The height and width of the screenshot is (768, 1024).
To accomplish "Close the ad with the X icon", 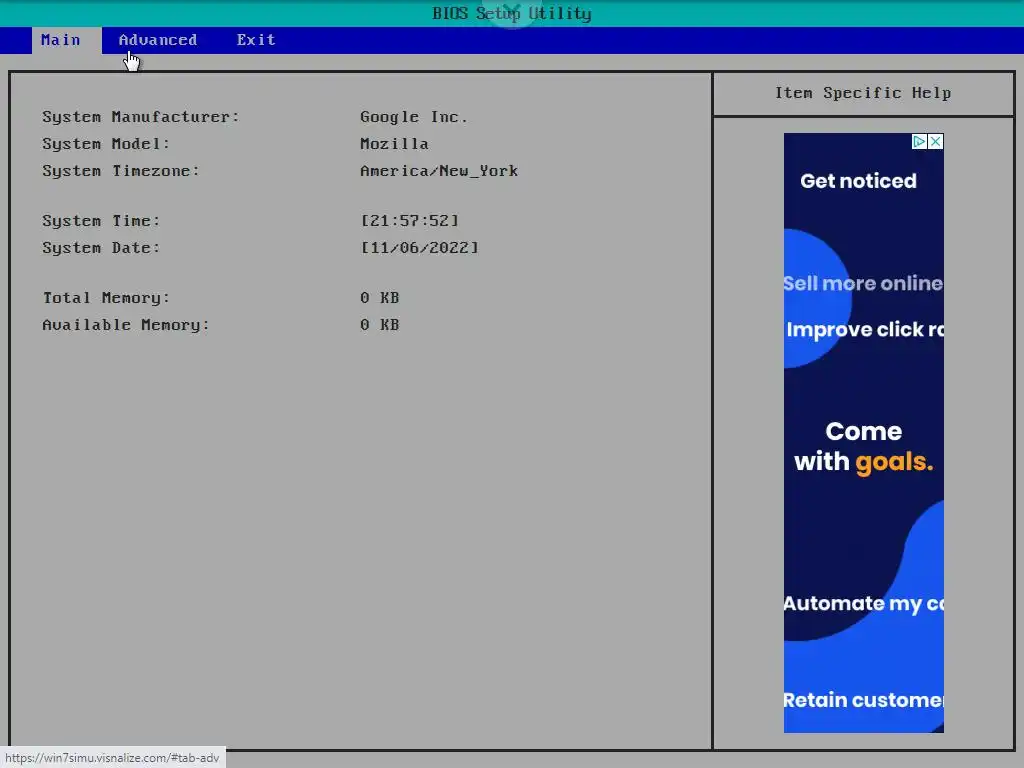I will pos(935,142).
